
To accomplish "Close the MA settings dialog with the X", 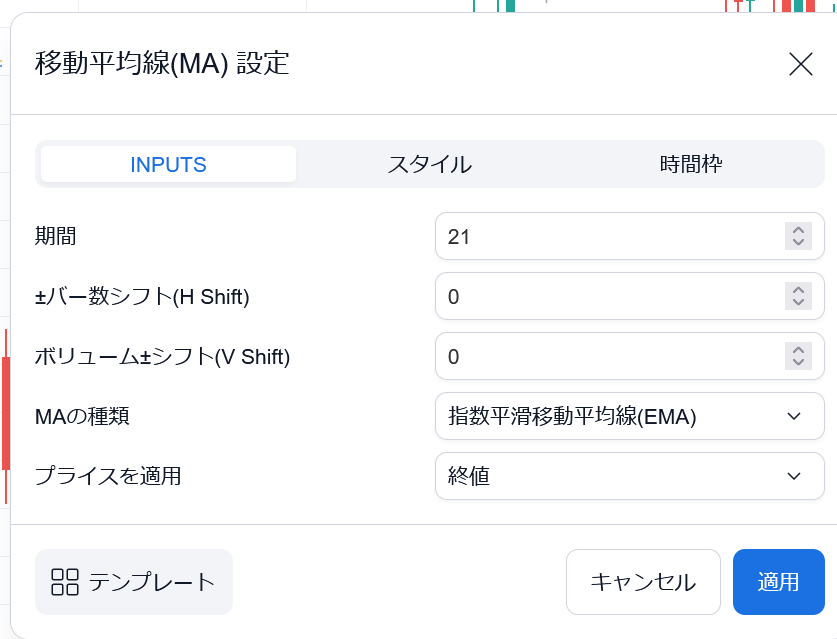I will pos(800,64).
